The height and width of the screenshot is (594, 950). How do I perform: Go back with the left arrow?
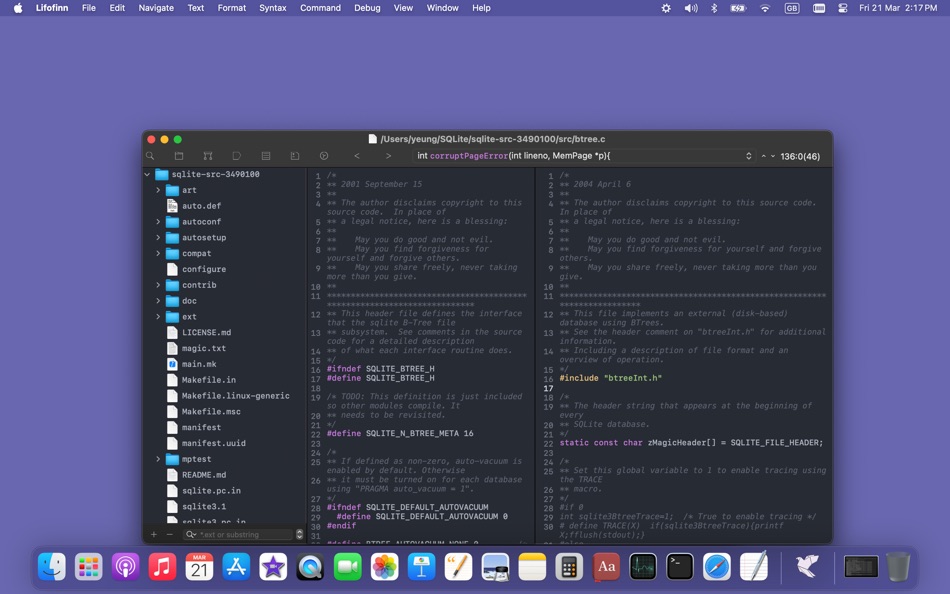[357, 156]
